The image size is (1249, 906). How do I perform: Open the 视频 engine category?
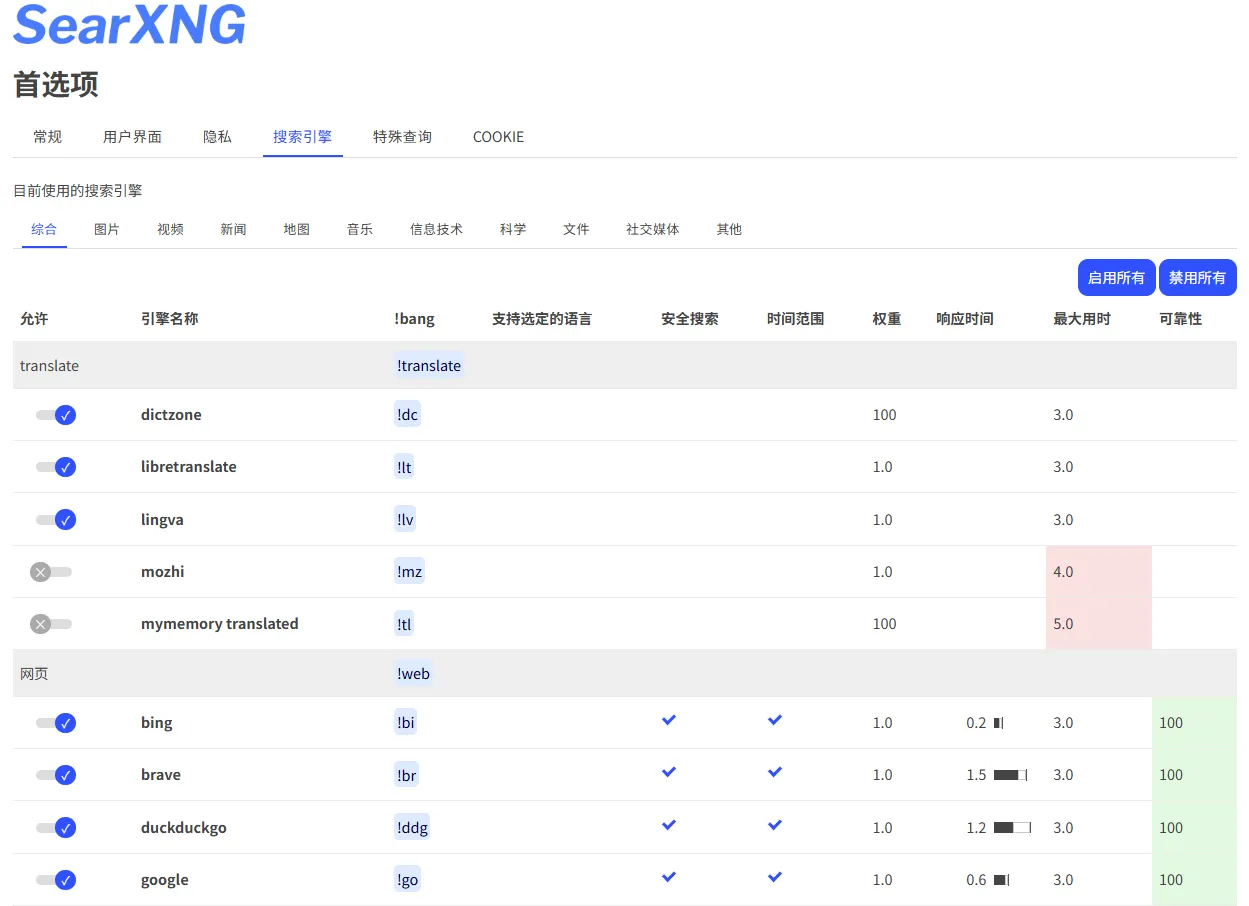click(170, 229)
